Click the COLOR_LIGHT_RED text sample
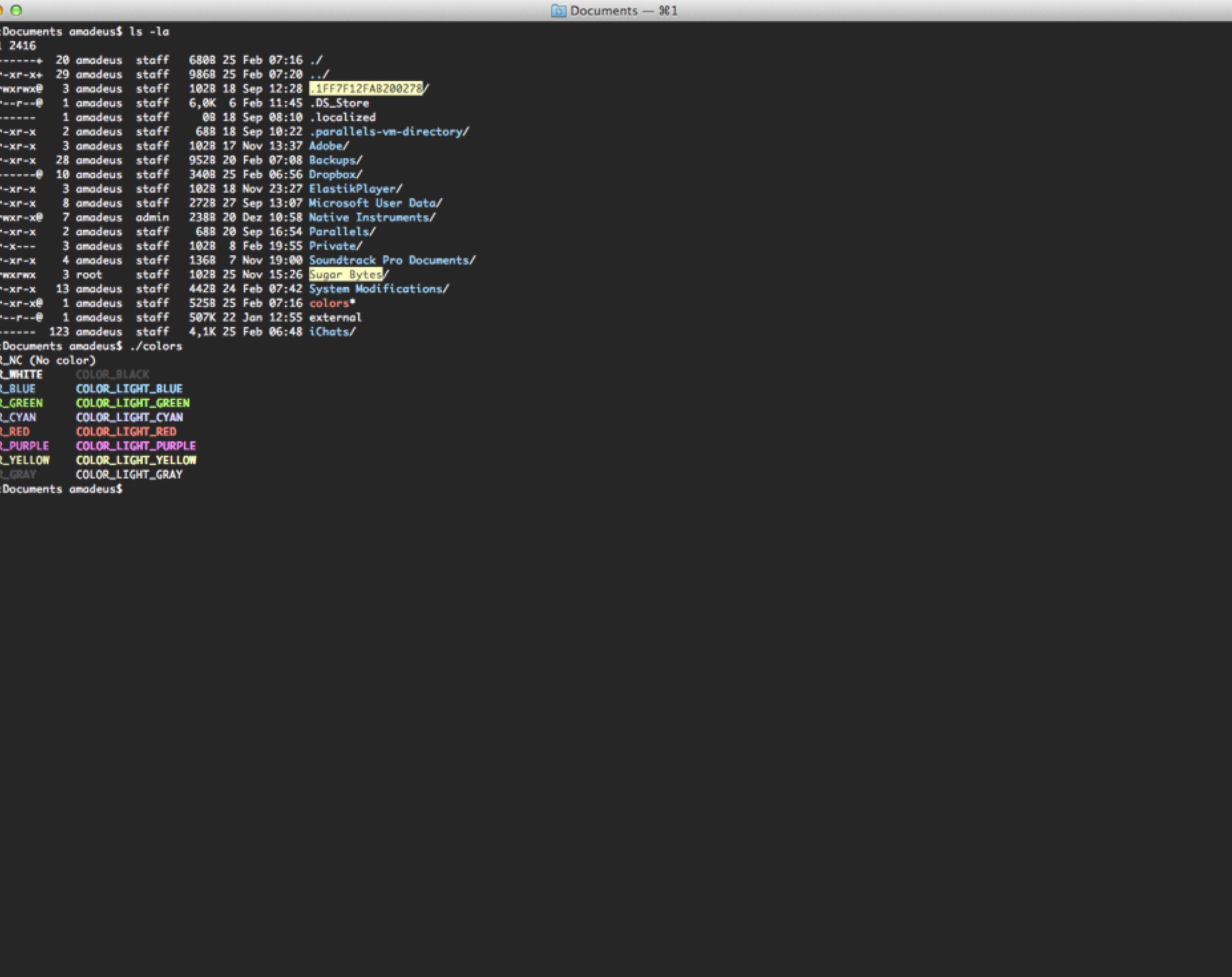Image resolution: width=1232 pixels, height=977 pixels. [x=126, y=431]
